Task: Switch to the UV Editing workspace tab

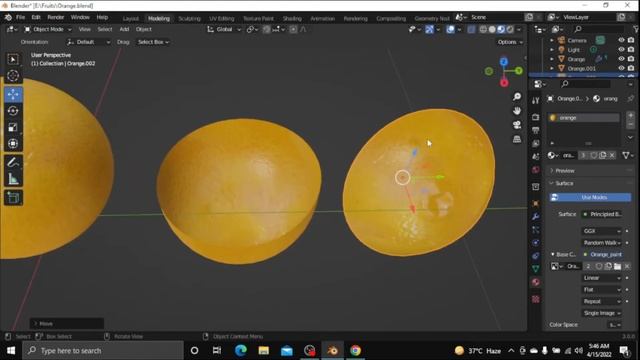Action: tap(222, 18)
